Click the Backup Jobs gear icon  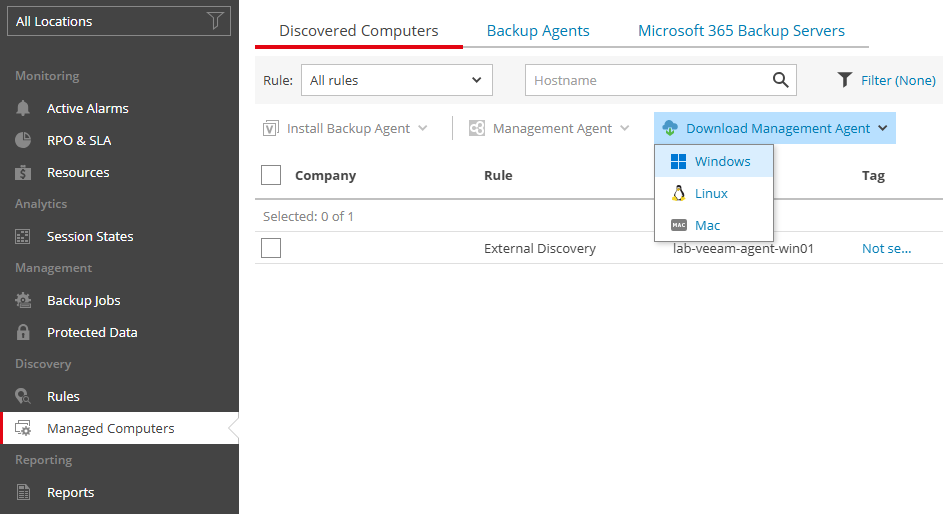coord(23,300)
